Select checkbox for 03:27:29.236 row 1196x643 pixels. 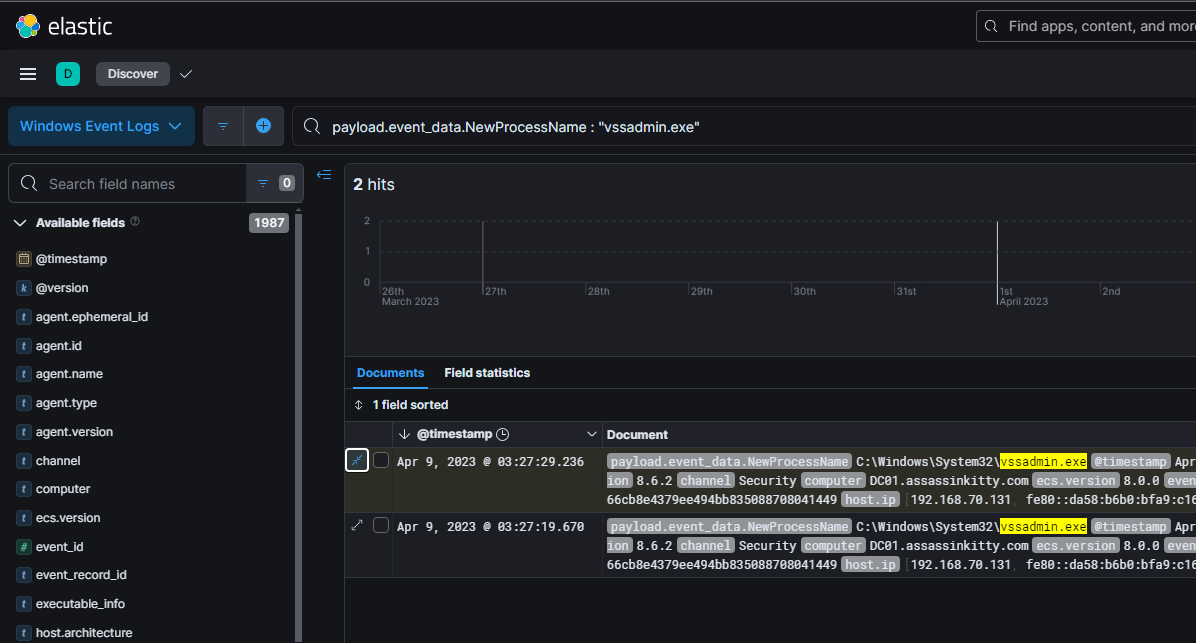(381, 460)
